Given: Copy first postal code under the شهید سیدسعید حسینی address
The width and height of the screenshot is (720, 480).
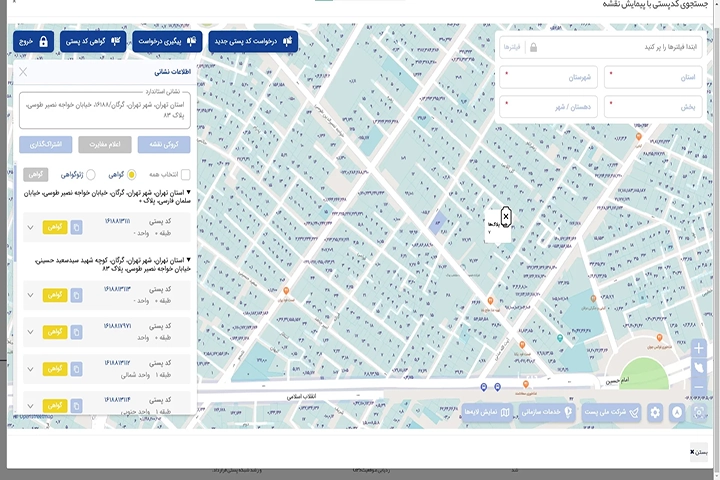Looking at the screenshot, I should (x=77, y=295).
